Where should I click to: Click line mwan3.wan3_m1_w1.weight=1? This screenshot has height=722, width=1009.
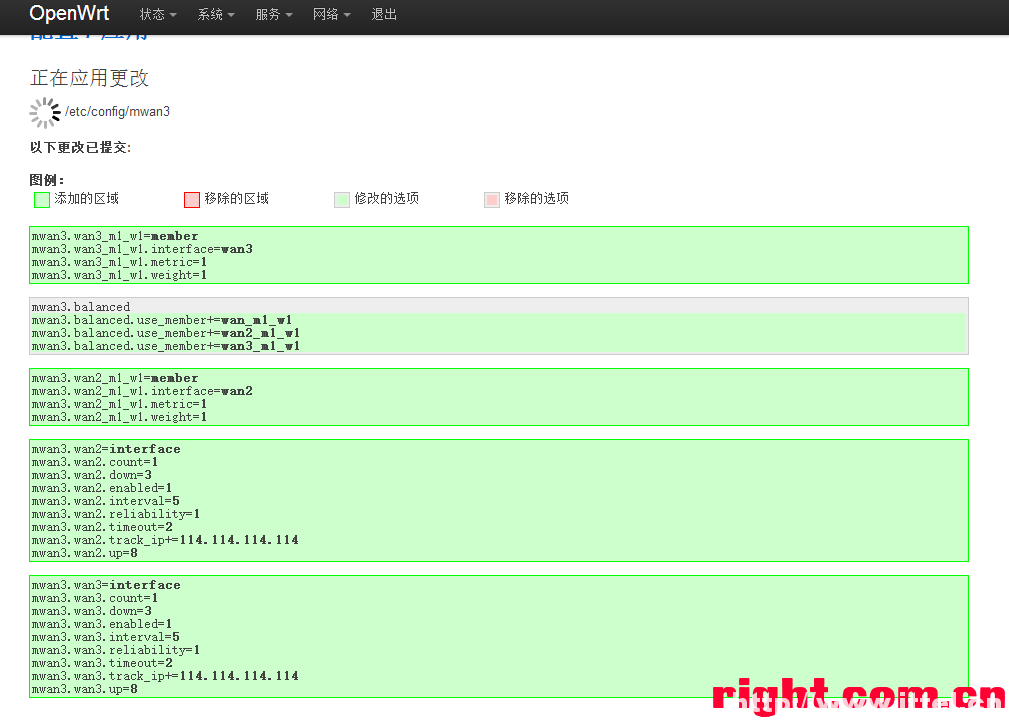pyautogui.click(x=119, y=275)
